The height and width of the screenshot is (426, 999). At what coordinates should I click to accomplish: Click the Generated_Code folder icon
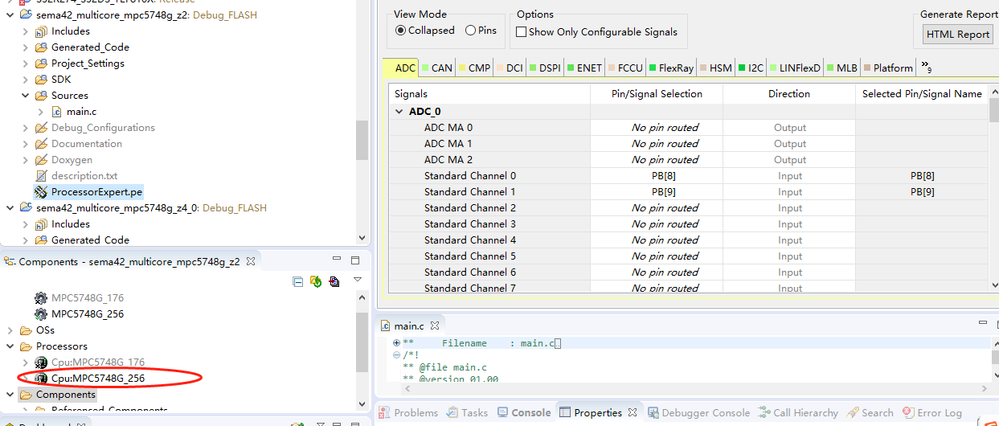tap(41, 47)
